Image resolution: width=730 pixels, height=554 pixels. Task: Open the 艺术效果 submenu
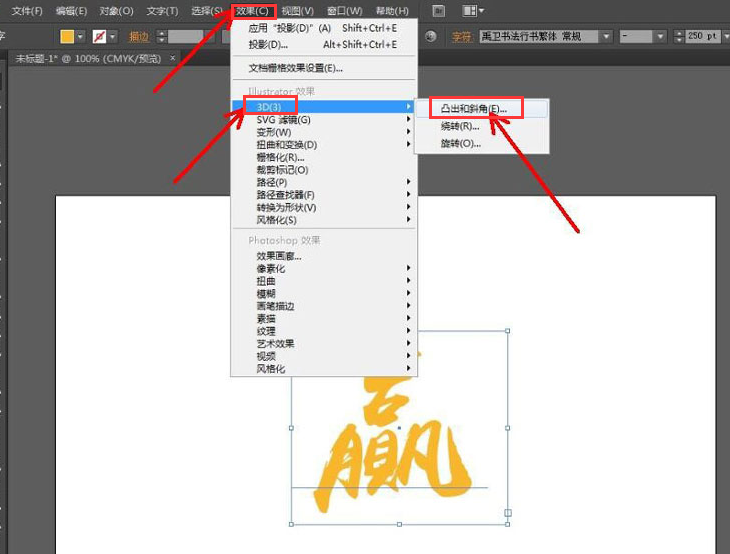[324, 344]
